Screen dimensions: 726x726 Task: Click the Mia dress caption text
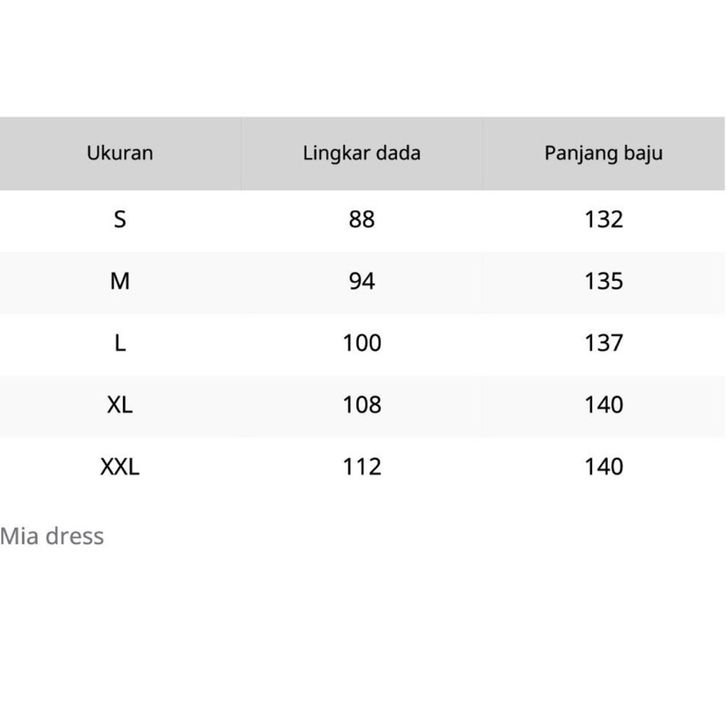pyautogui.click(x=52, y=536)
